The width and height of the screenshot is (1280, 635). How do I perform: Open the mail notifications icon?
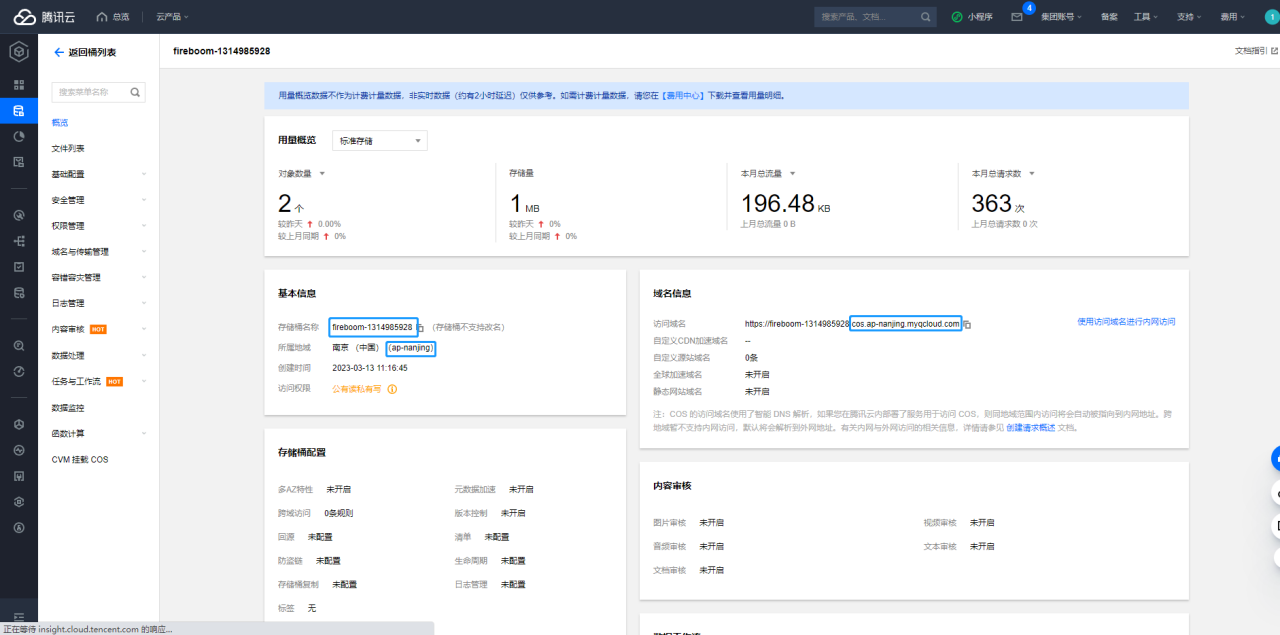pos(1016,17)
